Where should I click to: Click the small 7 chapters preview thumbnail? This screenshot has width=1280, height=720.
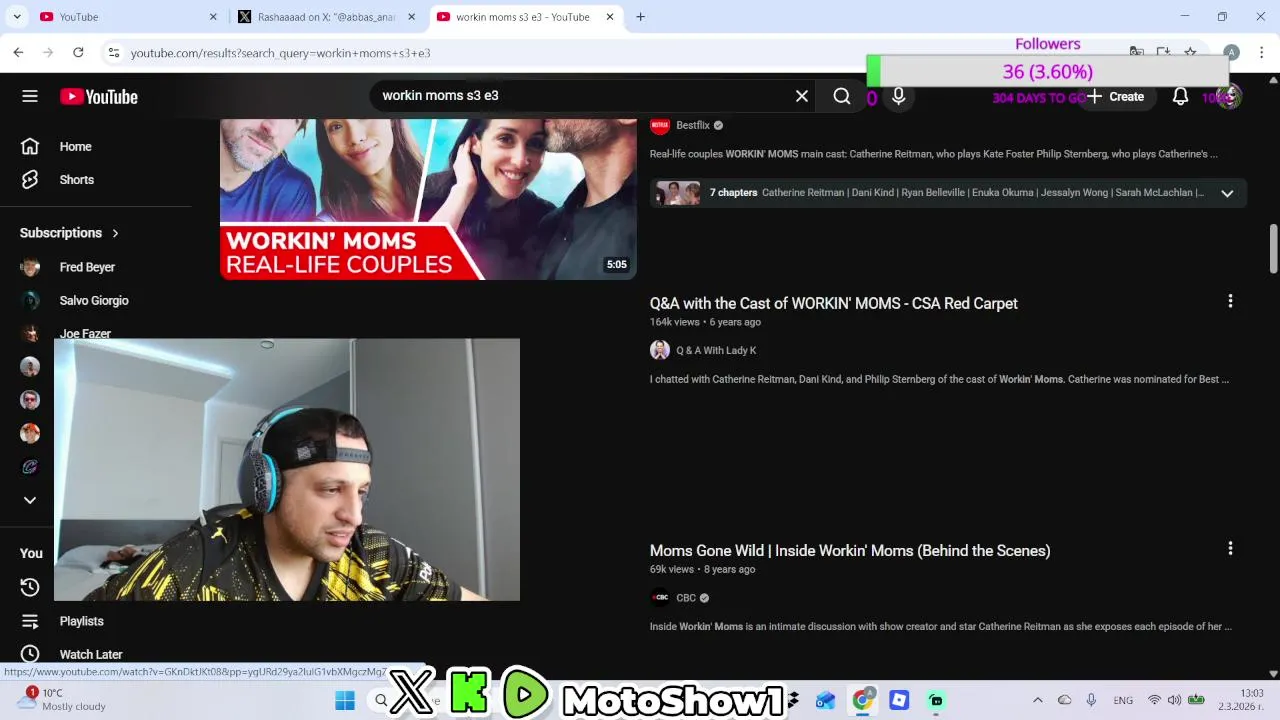point(678,193)
